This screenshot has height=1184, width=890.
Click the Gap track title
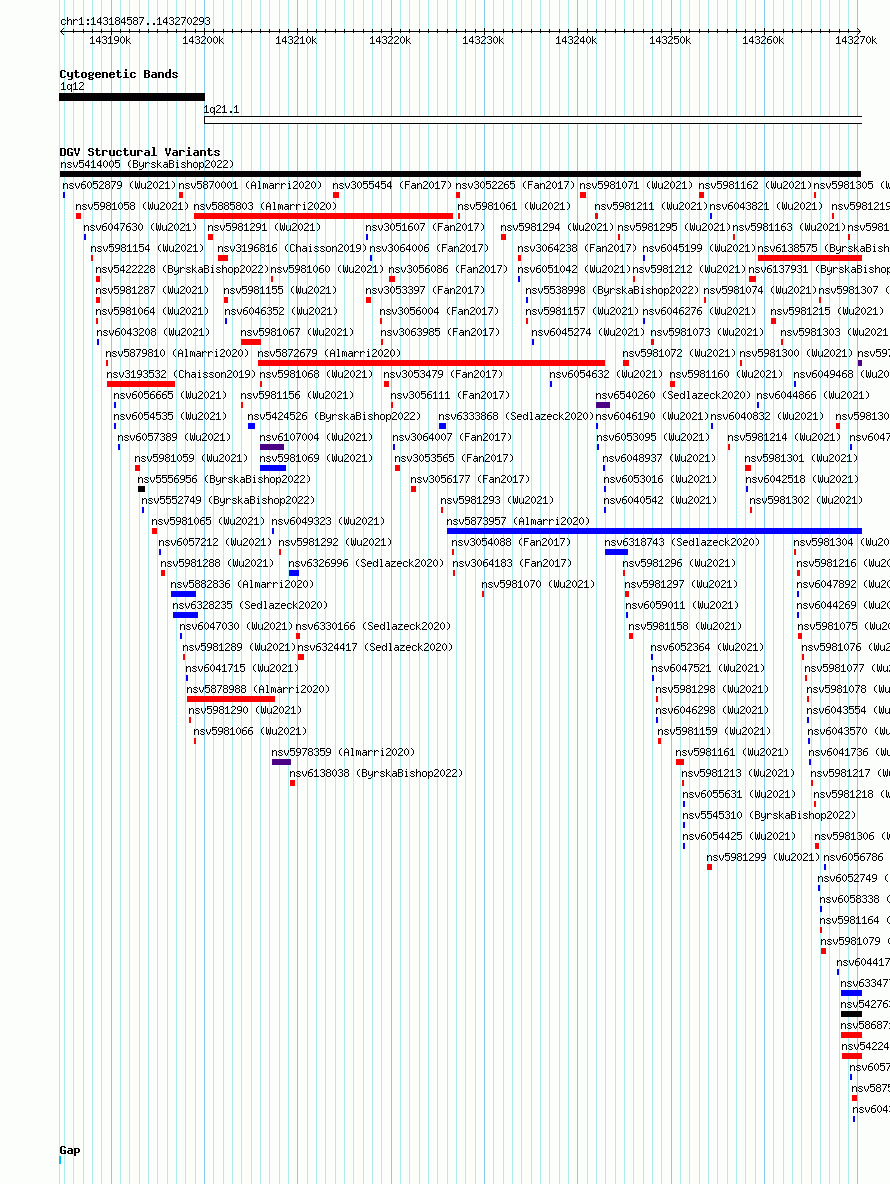70,1150
